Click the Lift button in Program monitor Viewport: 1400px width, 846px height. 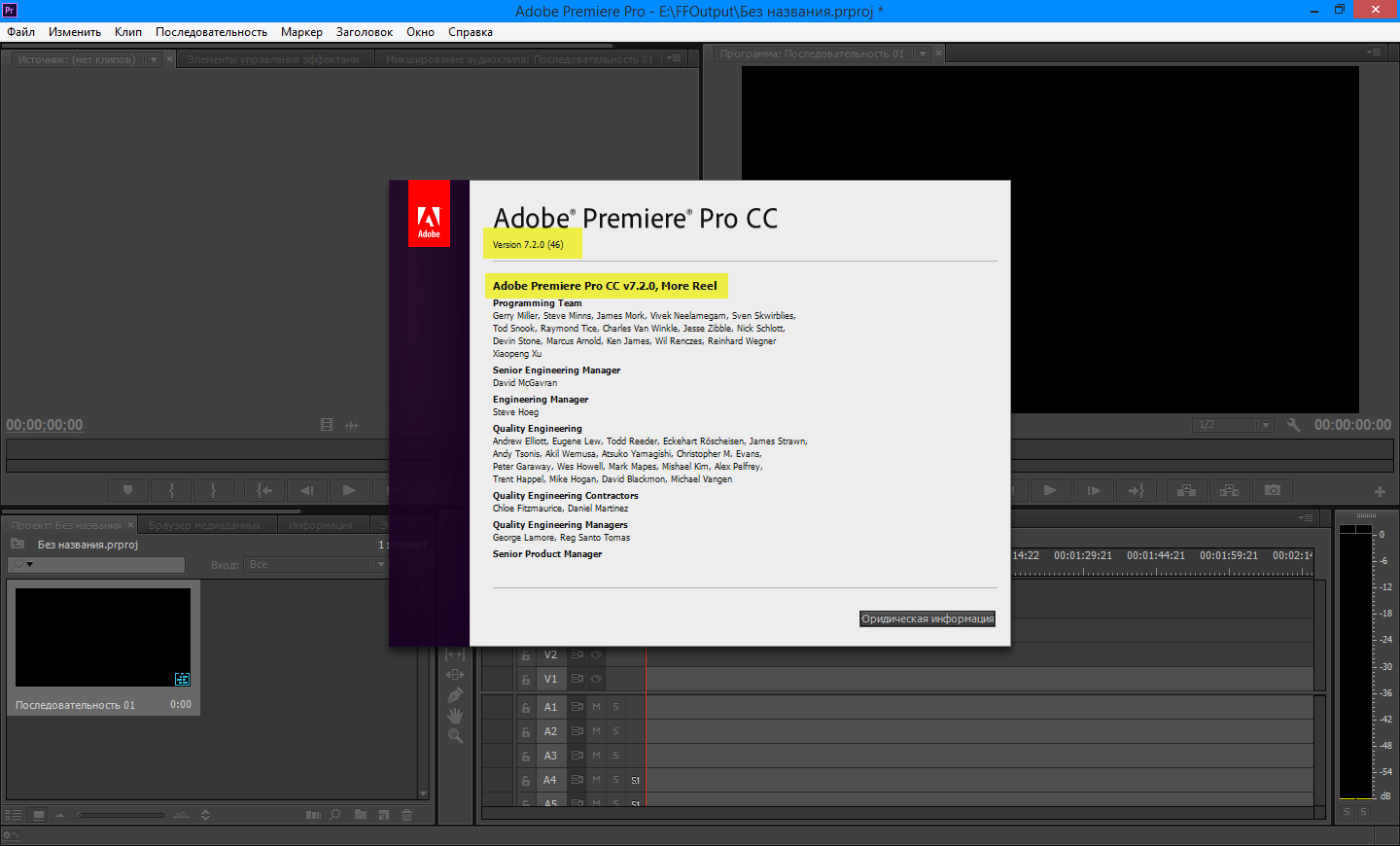click(1186, 490)
